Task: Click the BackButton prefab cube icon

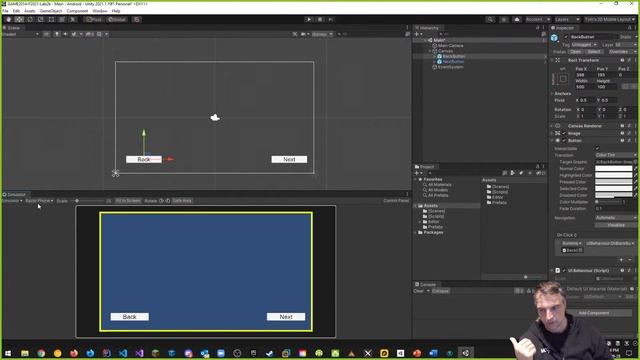Action: click(x=554, y=38)
